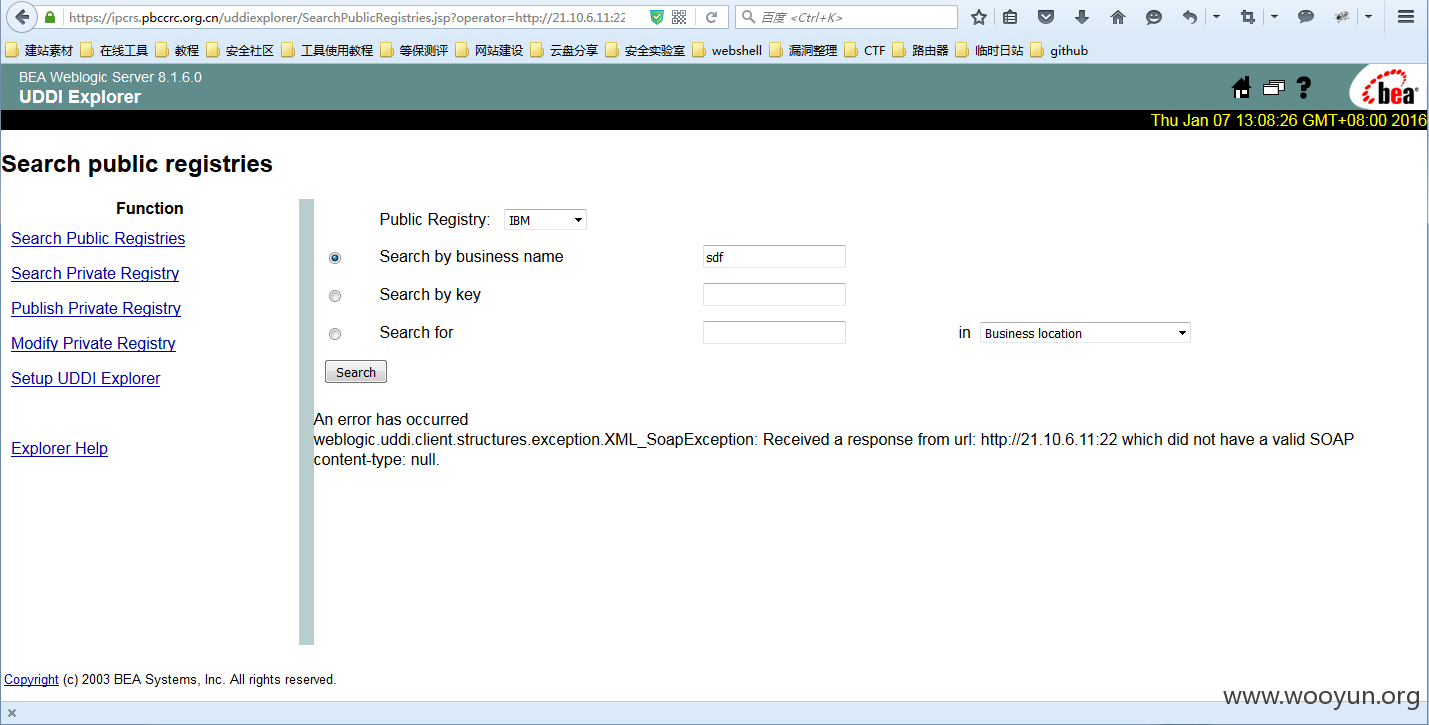Screen dimensions: 1429x725
Task: Open 路由器 bookmark folder
Action: point(920,50)
